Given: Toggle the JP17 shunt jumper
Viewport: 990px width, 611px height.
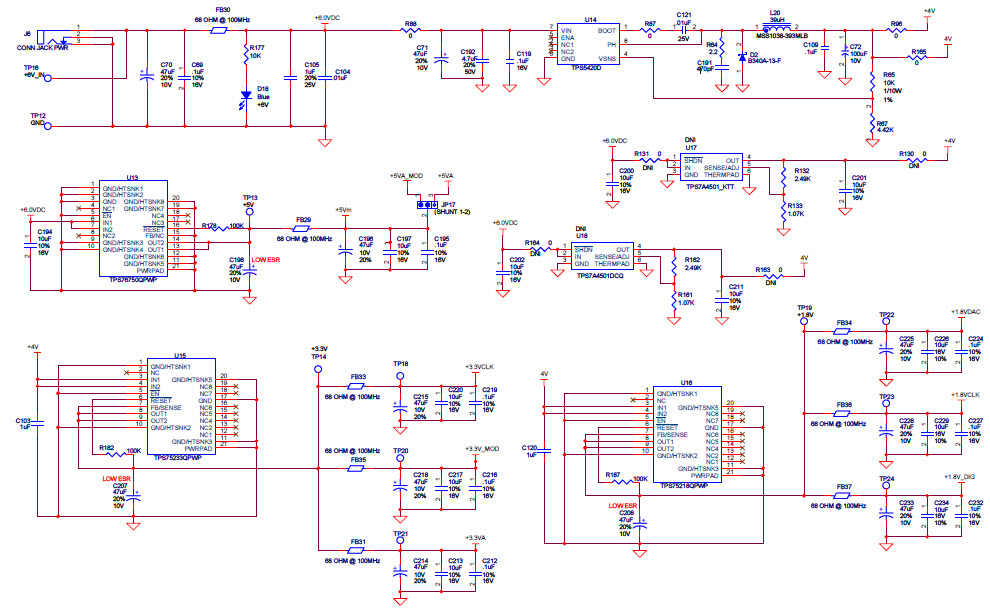Looking at the screenshot, I should click(425, 205).
